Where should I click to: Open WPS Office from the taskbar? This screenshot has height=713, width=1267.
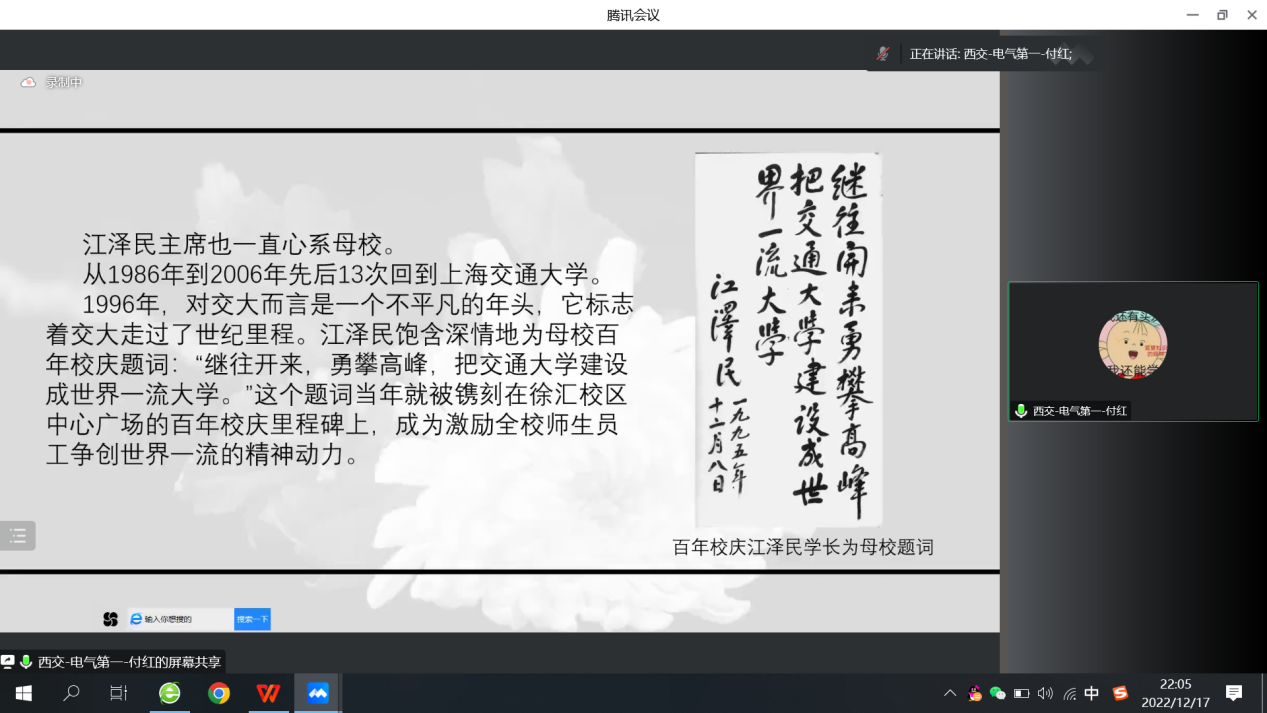click(268, 693)
